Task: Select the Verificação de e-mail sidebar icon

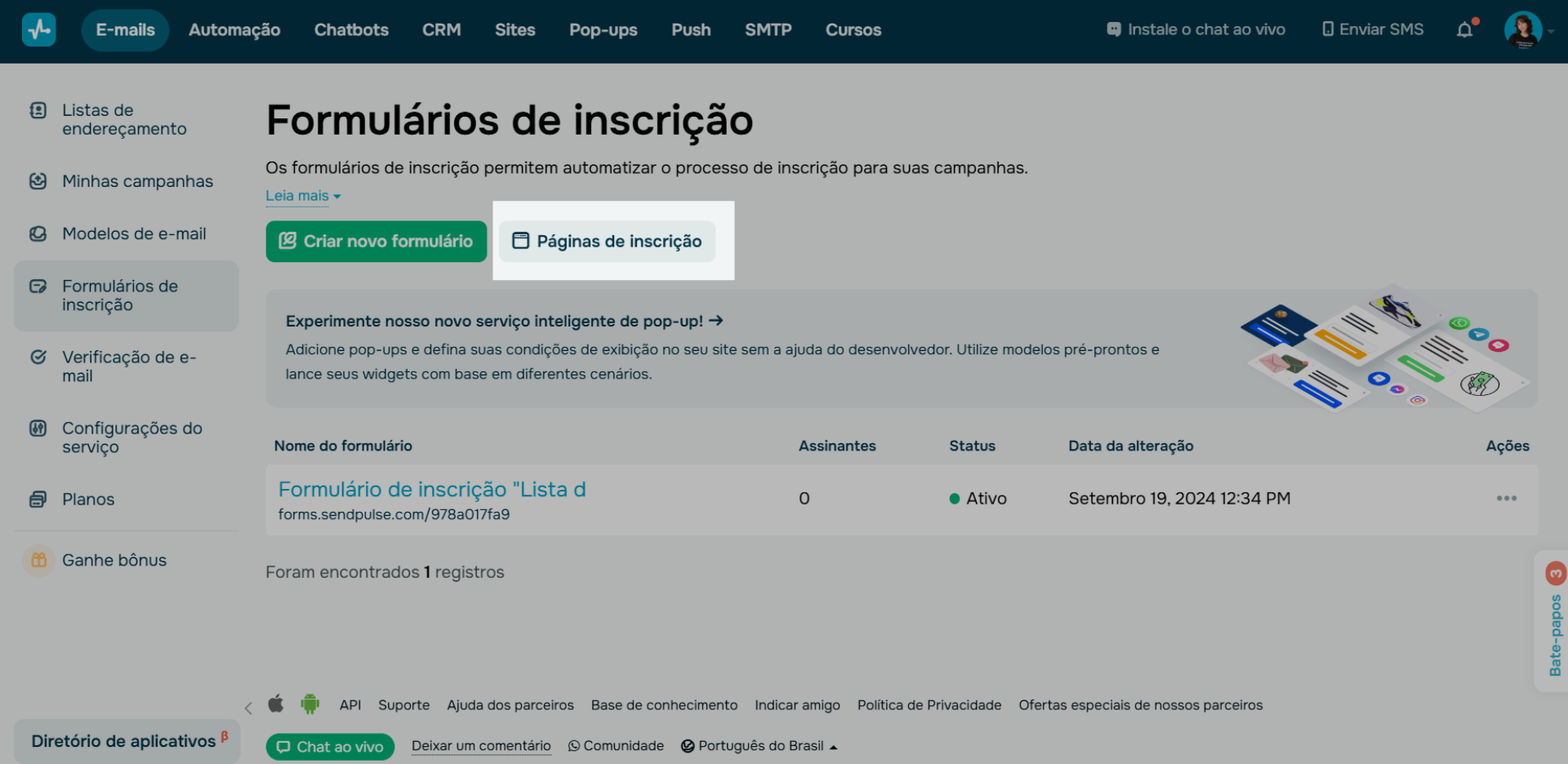Action: point(38,357)
